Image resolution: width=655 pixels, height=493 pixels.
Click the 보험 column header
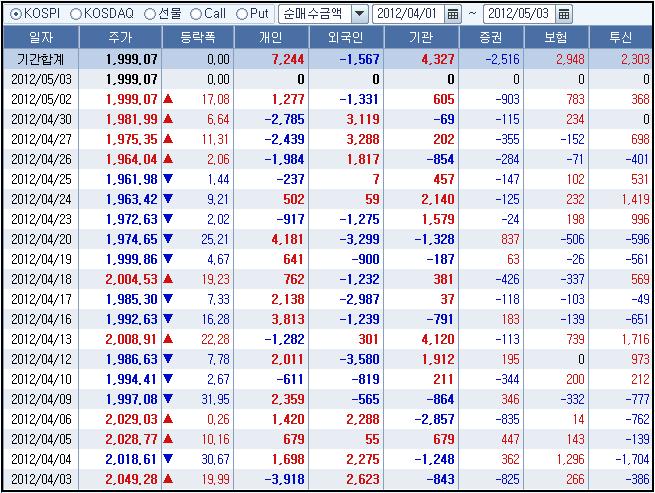[556, 38]
